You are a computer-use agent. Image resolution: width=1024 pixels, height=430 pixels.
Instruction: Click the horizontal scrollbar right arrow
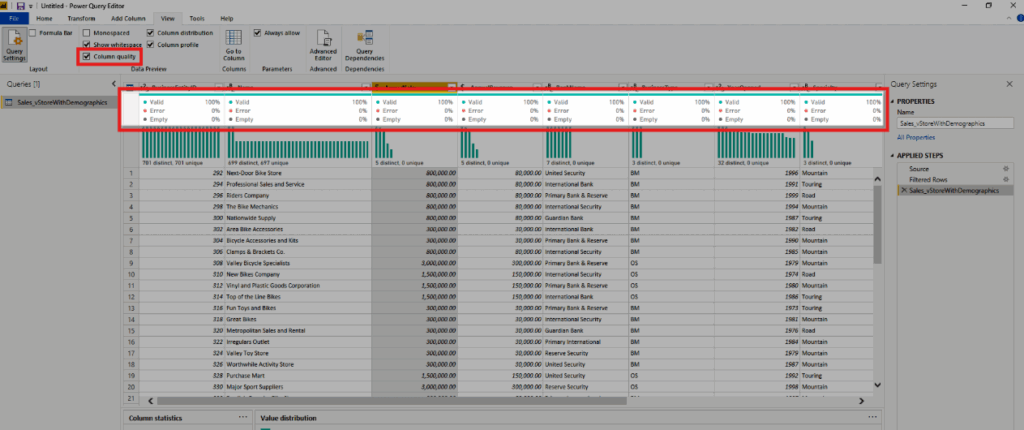coord(861,401)
